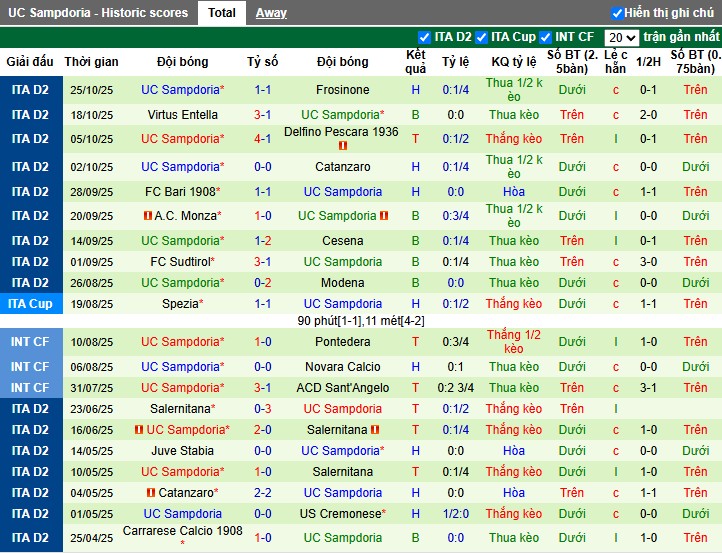Click red card icon after UC Sampdoria on 20/09/25
The width and height of the screenshot is (722, 553).
[x=384, y=216]
